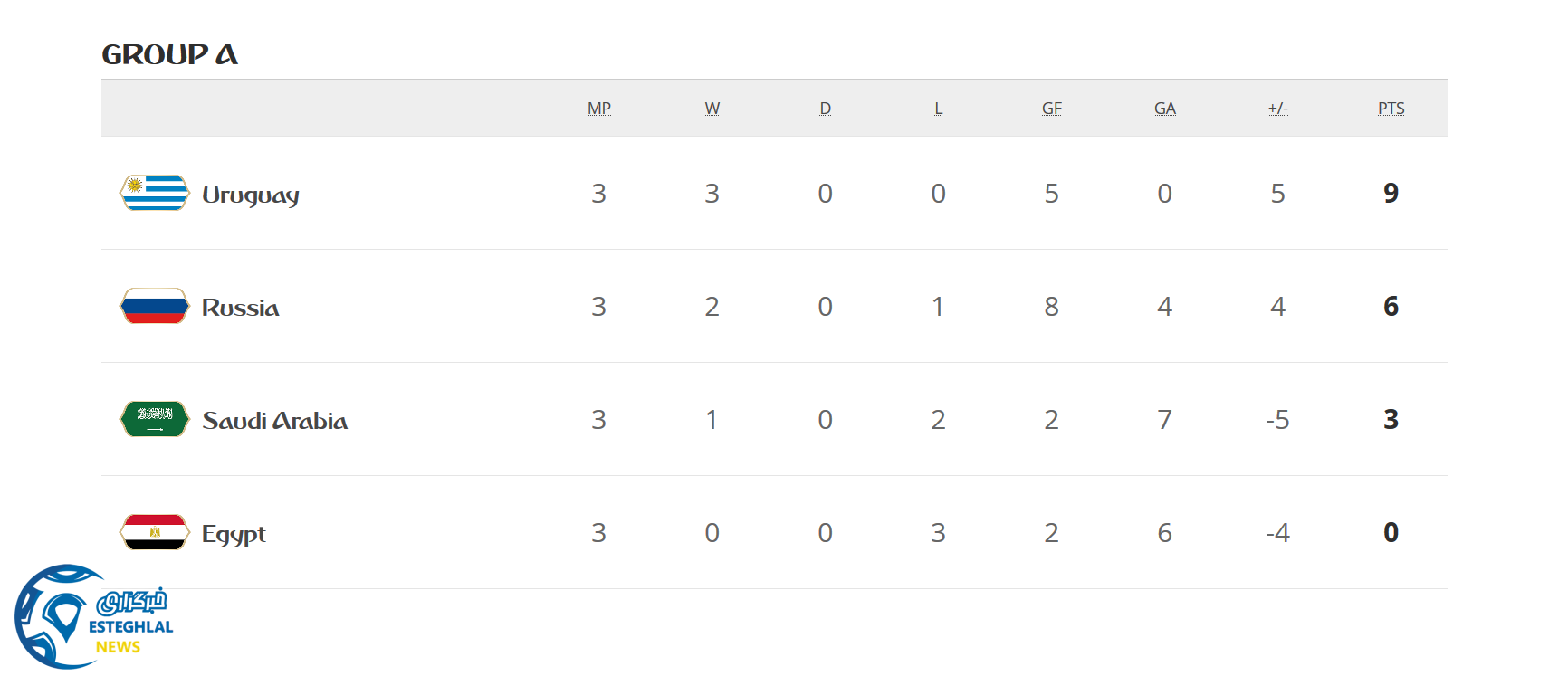Image resolution: width=1568 pixels, height=695 pixels.
Task: Click the Saudi Arabia flag icon
Action: [155, 419]
